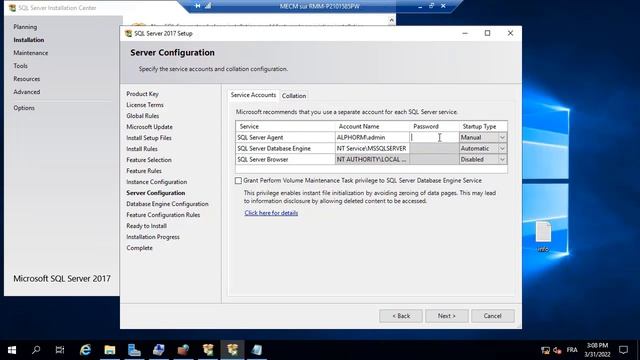Screen dimensions: 640x360
Task: Click the SQL Server Agent password field
Action: pyautogui.click(x=434, y=138)
